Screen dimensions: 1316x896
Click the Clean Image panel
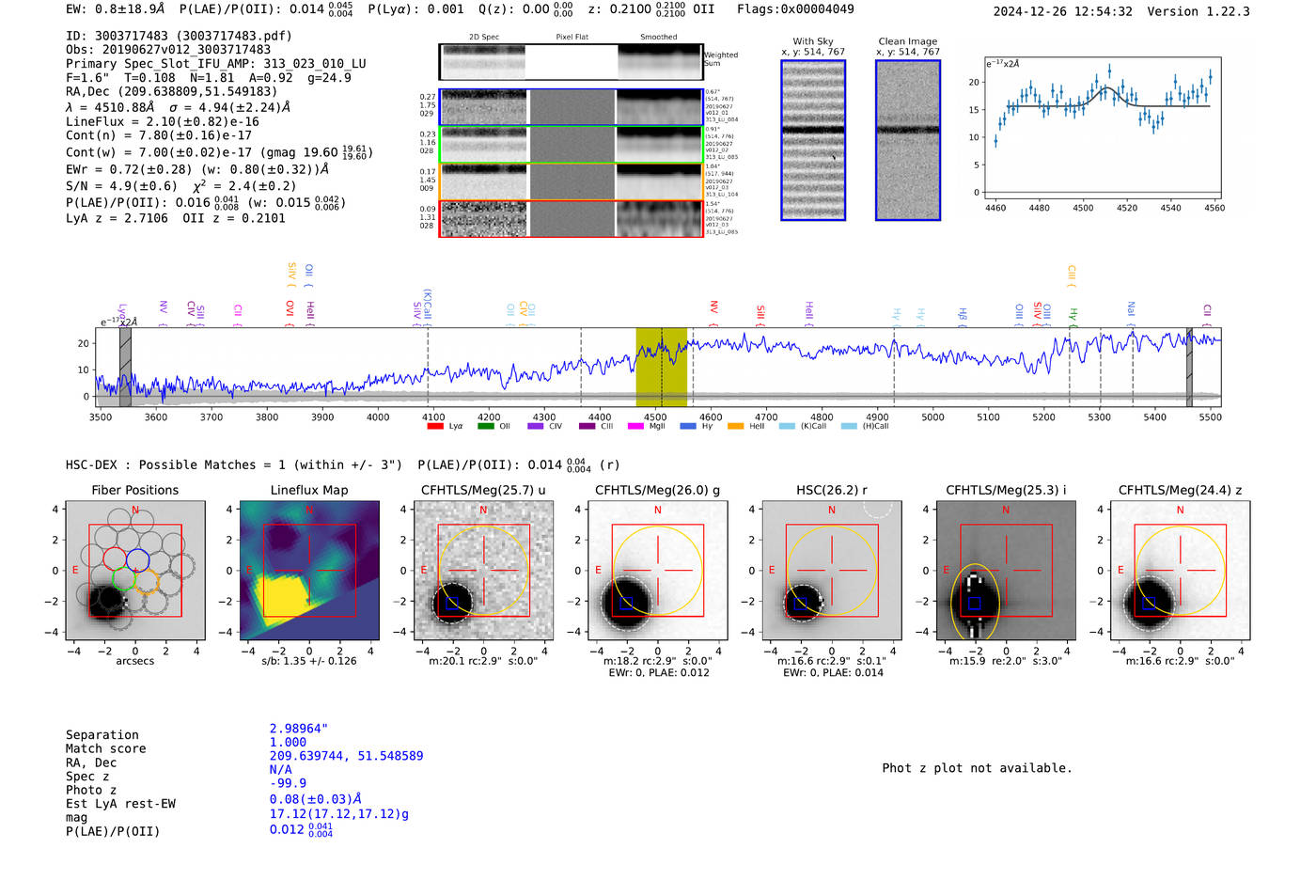coord(908,140)
